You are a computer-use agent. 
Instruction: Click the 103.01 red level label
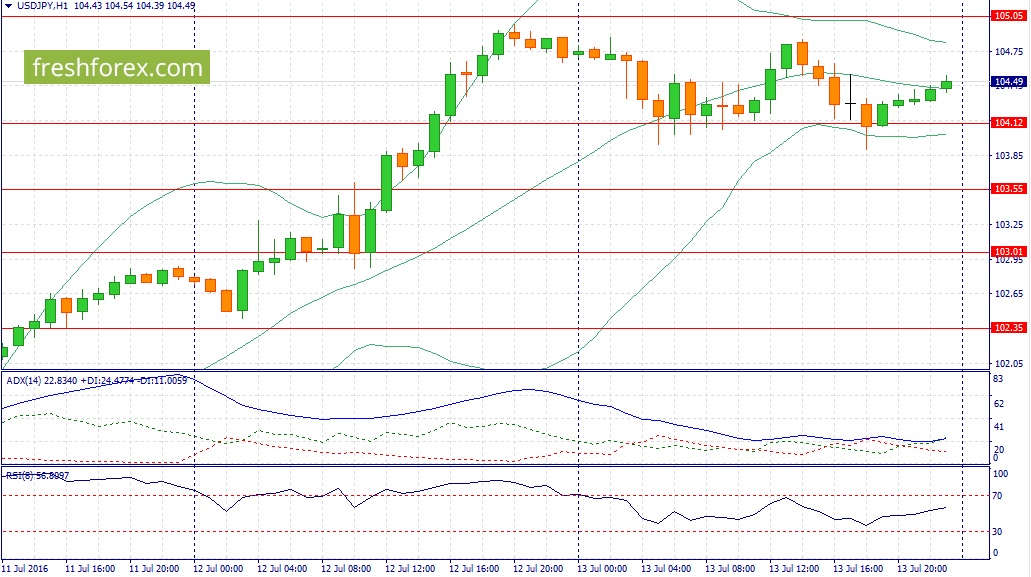(1008, 252)
